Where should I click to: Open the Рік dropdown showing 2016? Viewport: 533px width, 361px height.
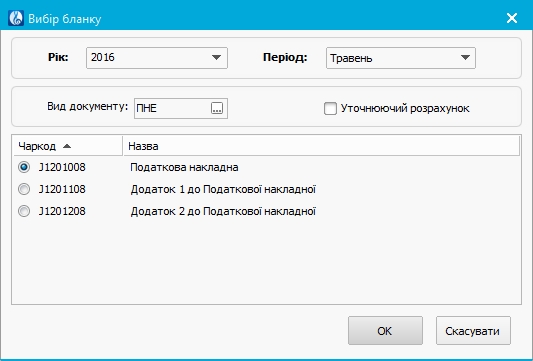click(157, 58)
